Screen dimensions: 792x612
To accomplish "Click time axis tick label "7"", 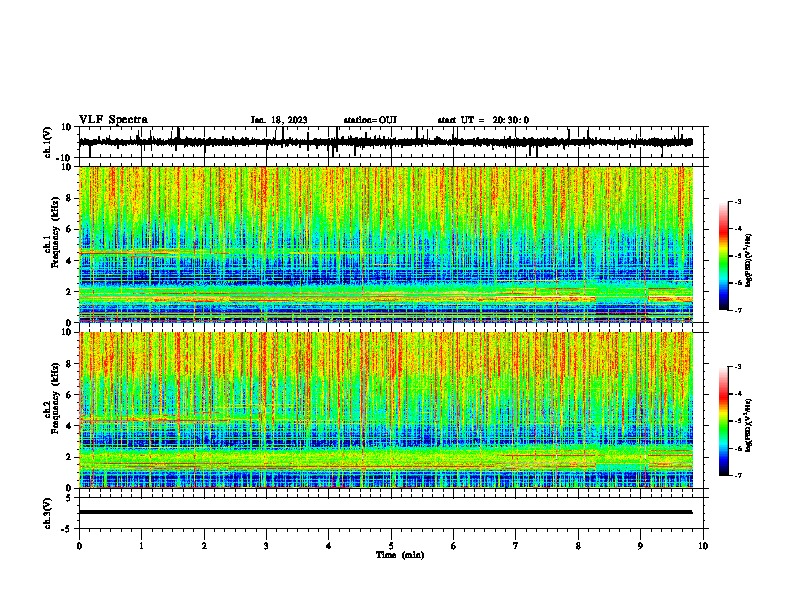I will click(x=516, y=546).
